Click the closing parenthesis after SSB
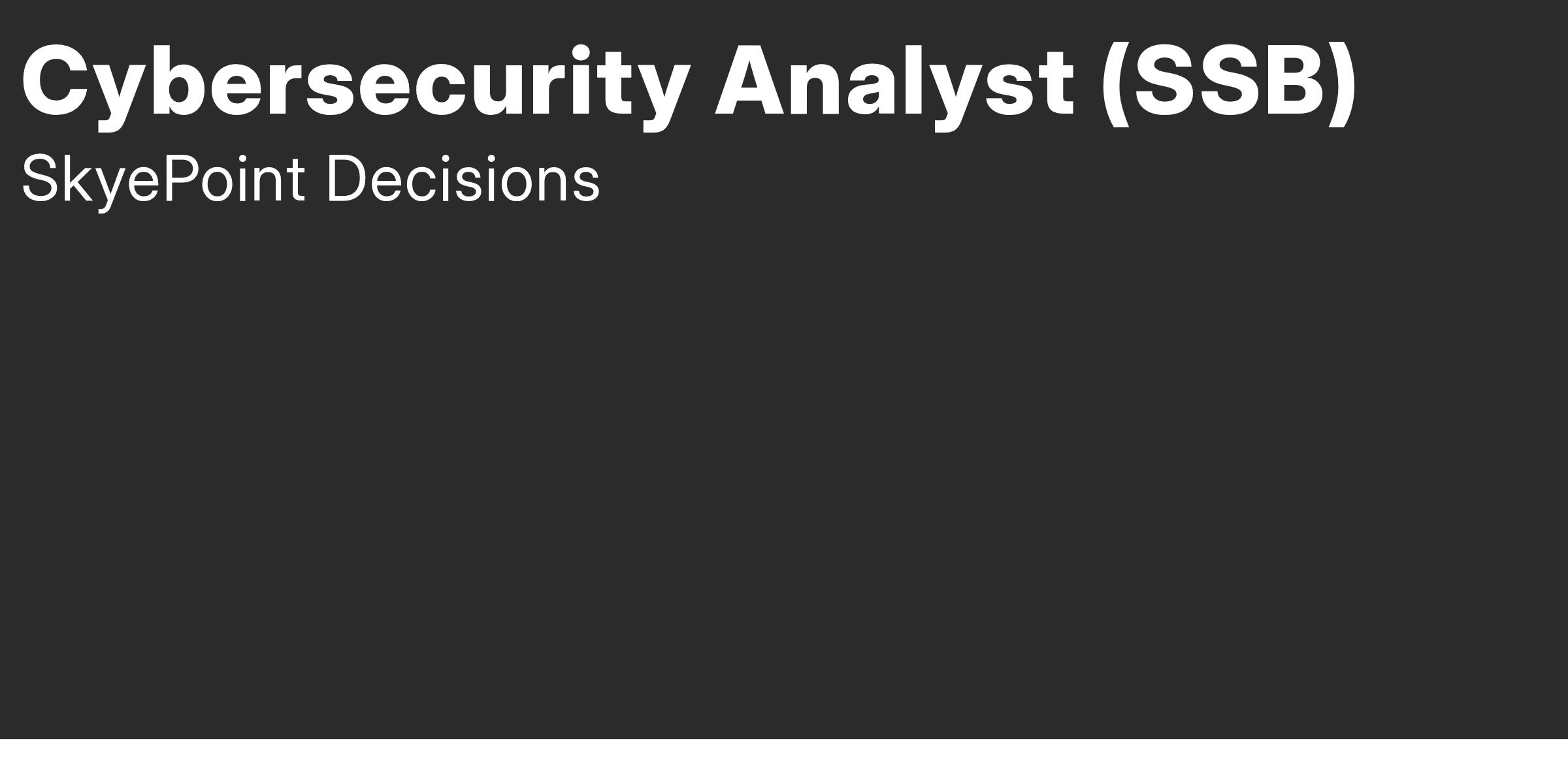Viewport: 1568px width, 766px height. (1343, 84)
